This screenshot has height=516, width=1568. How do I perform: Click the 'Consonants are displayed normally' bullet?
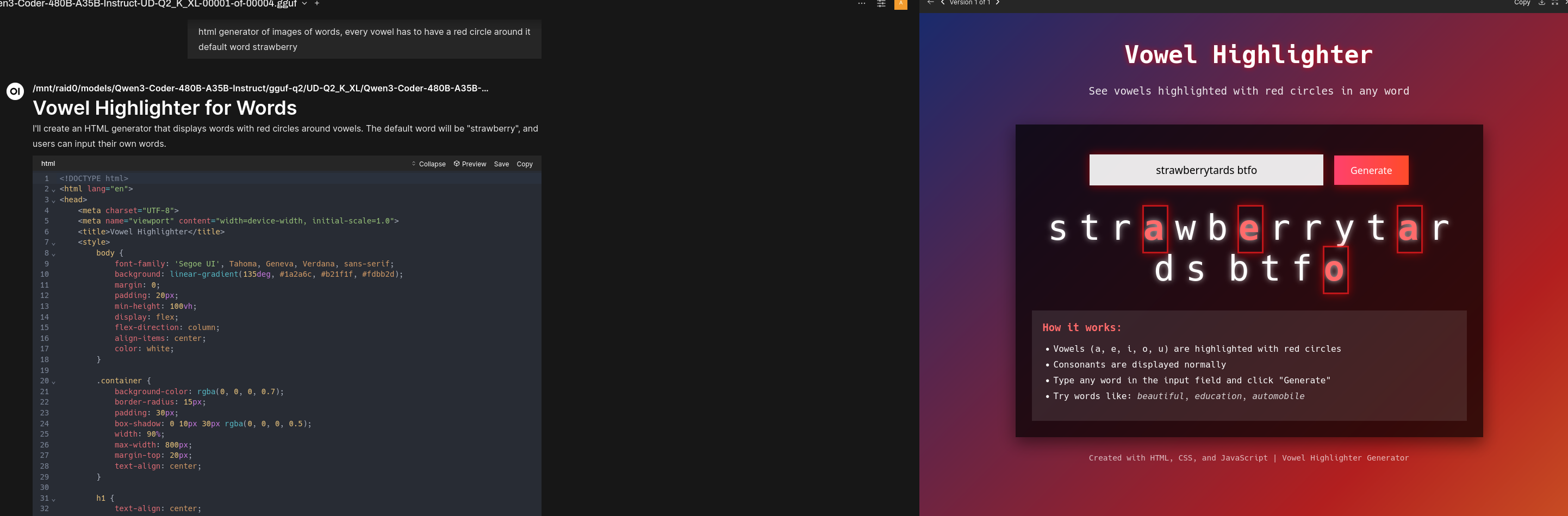click(1140, 364)
